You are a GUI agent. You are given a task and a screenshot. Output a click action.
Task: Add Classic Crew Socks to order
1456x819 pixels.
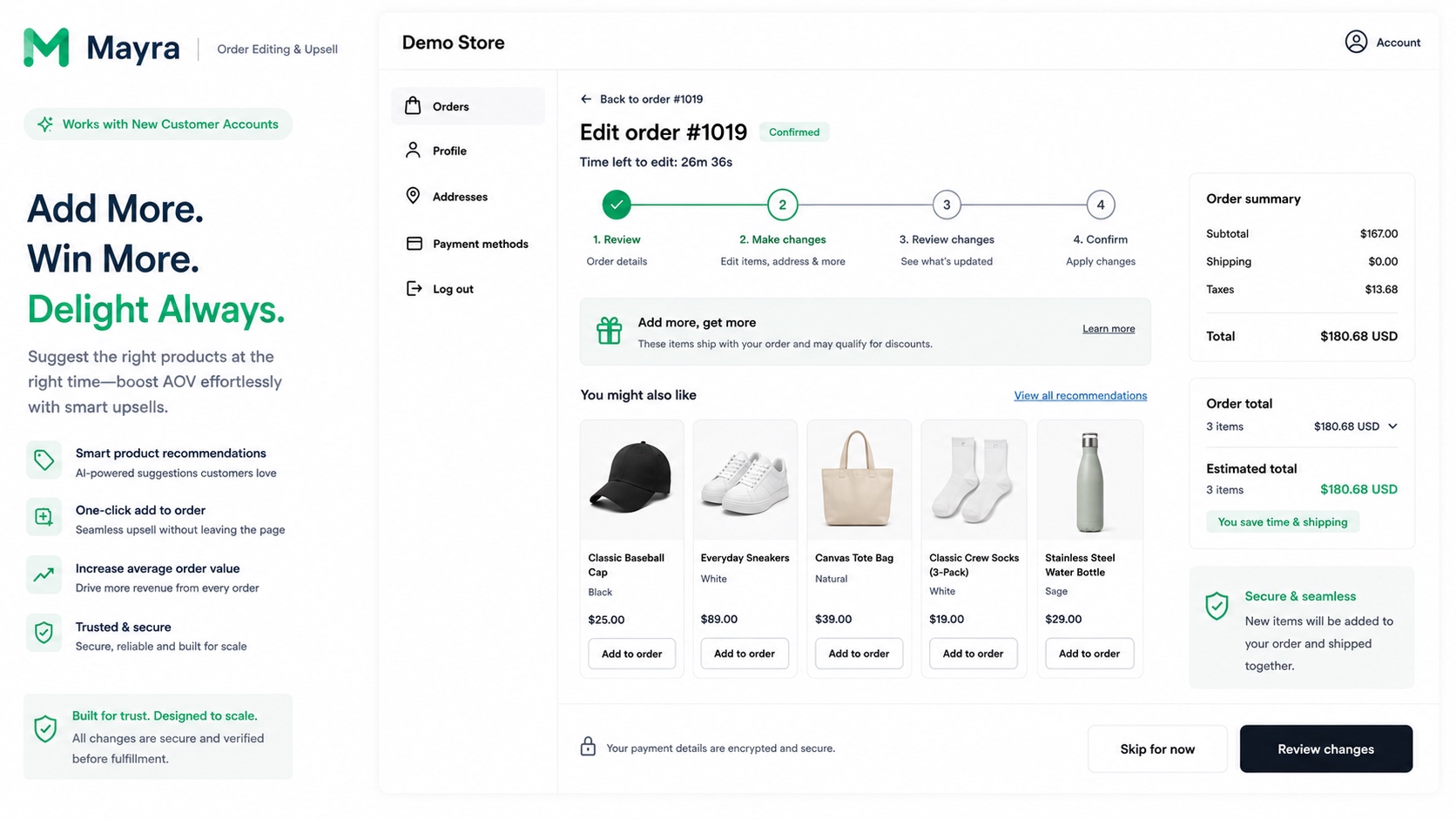click(x=973, y=654)
